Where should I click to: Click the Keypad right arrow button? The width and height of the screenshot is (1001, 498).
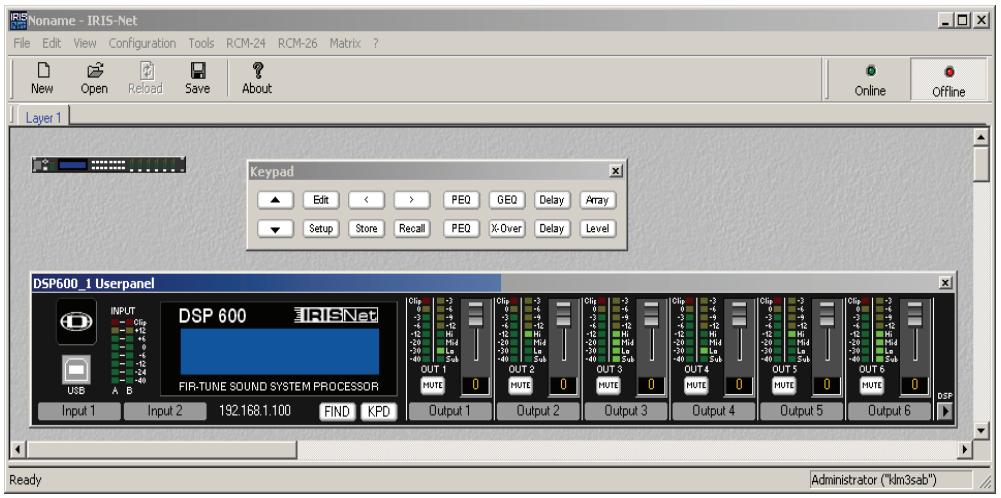click(412, 200)
